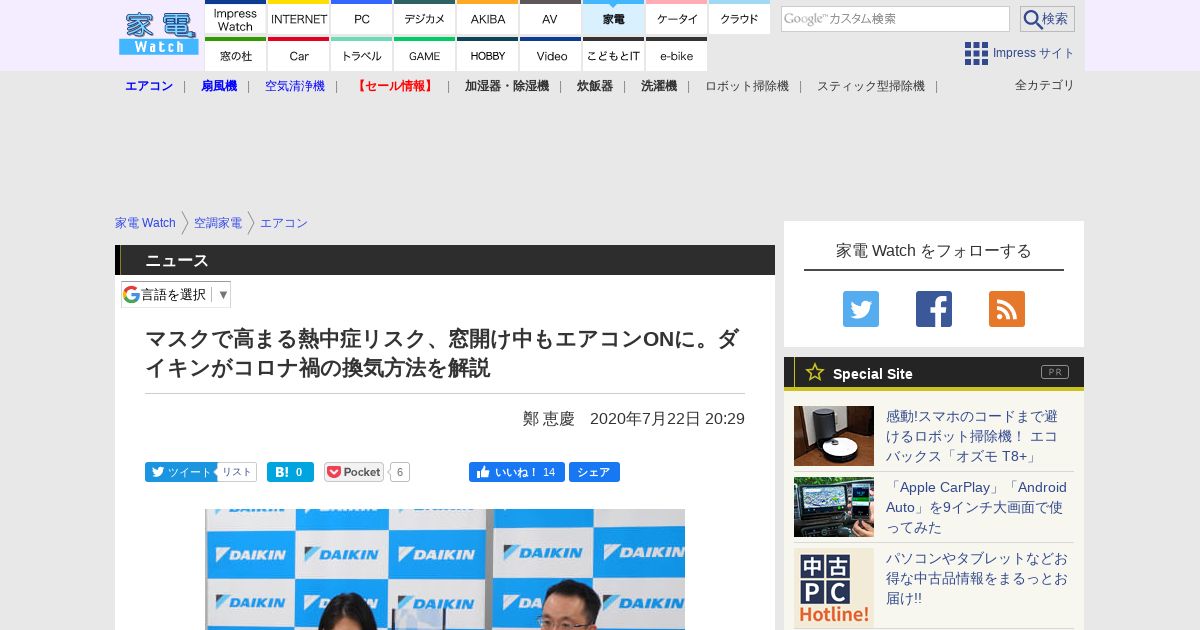Image resolution: width=1200 pixels, height=630 pixels.
Task: Click the ツイート tweet button
Action: pyautogui.click(x=180, y=472)
